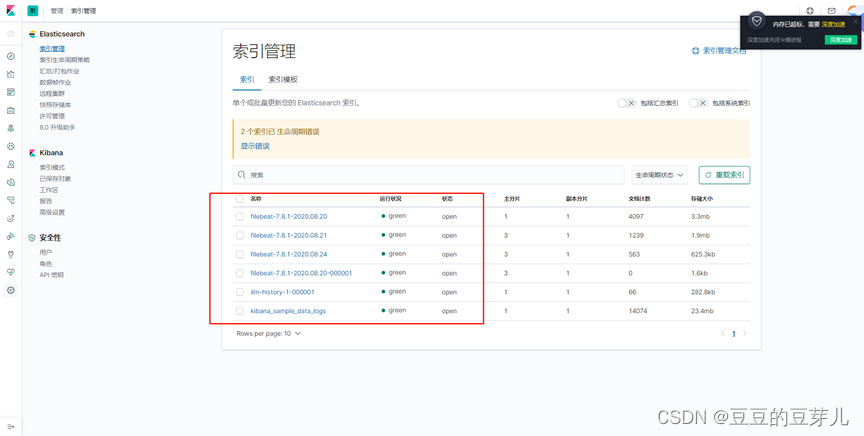Viewport: 864px width, 436px height.
Task: Open Stack Monitoring heartbeat icon
Action: [10, 272]
